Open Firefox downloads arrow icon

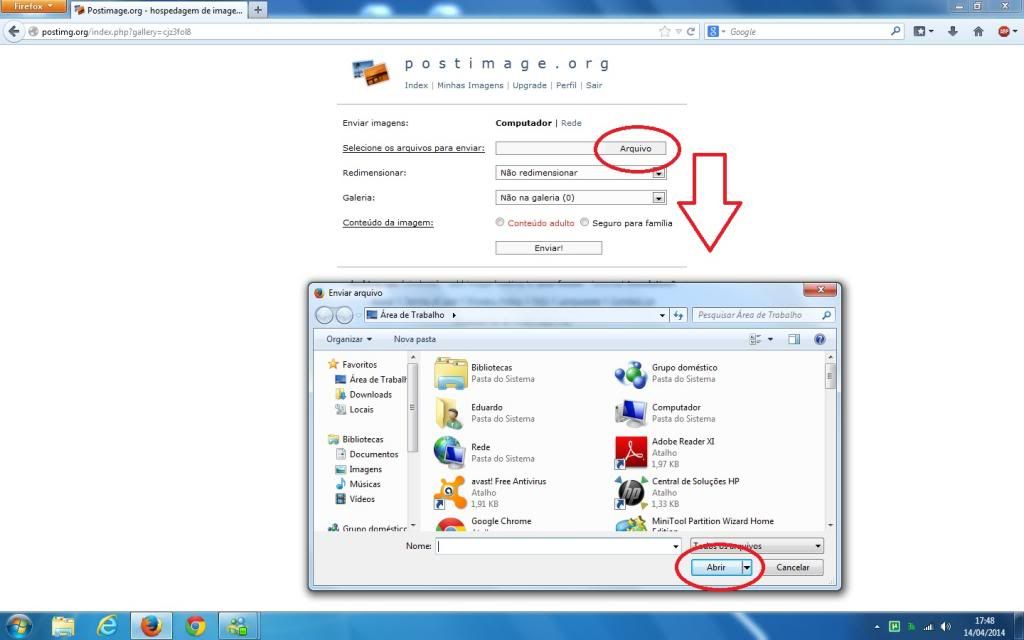pyautogui.click(x=953, y=31)
